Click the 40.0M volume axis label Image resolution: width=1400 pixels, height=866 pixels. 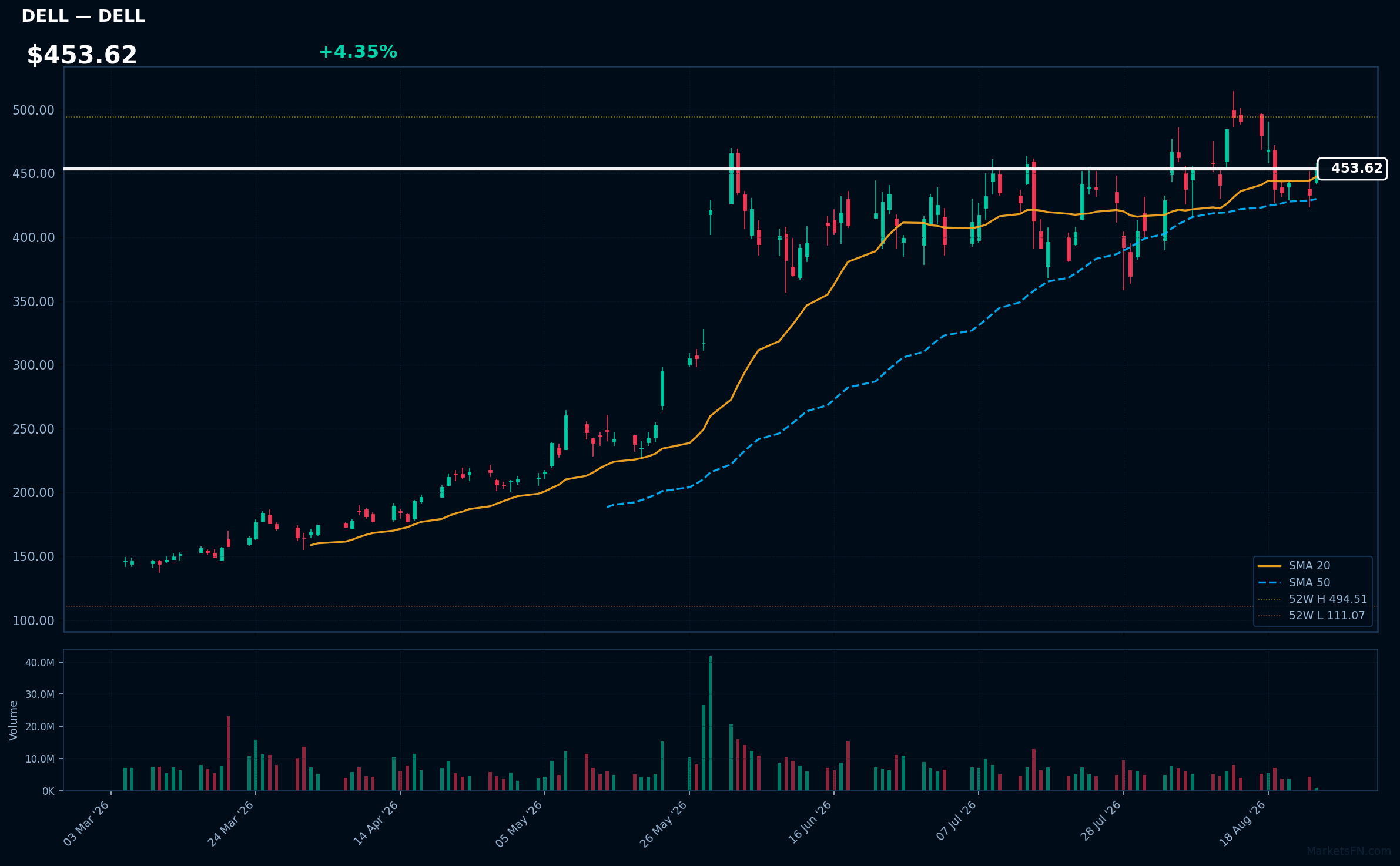pyautogui.click(x=39, y=663)
